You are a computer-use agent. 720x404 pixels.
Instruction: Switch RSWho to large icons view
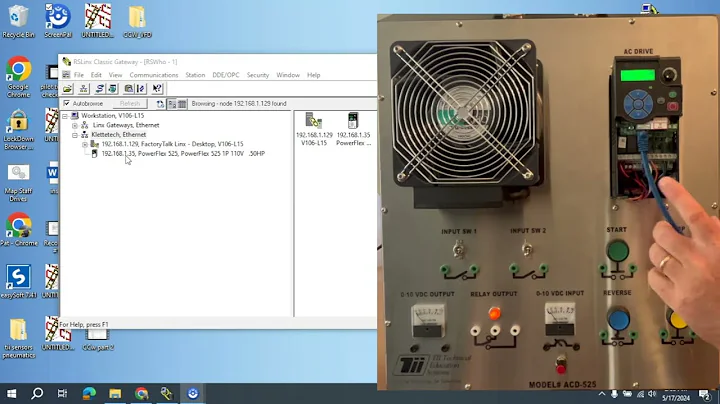click(x=172, y=104)
